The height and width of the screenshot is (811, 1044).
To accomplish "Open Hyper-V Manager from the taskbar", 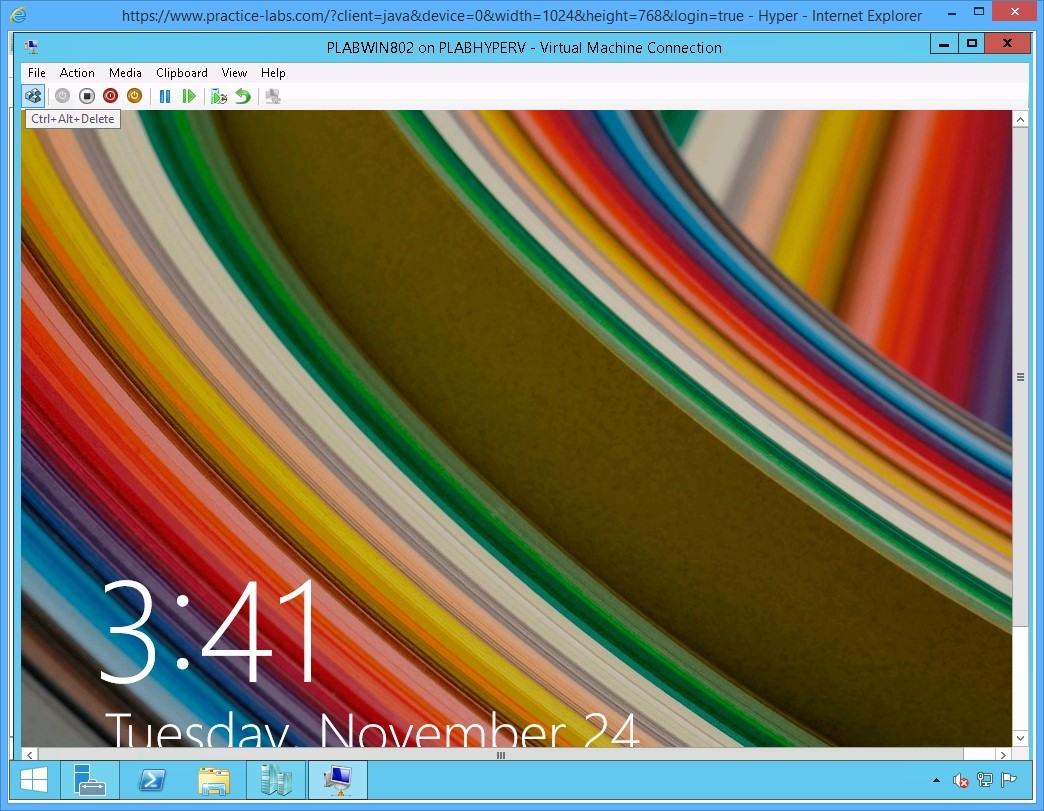I will [x=276, y=780].
